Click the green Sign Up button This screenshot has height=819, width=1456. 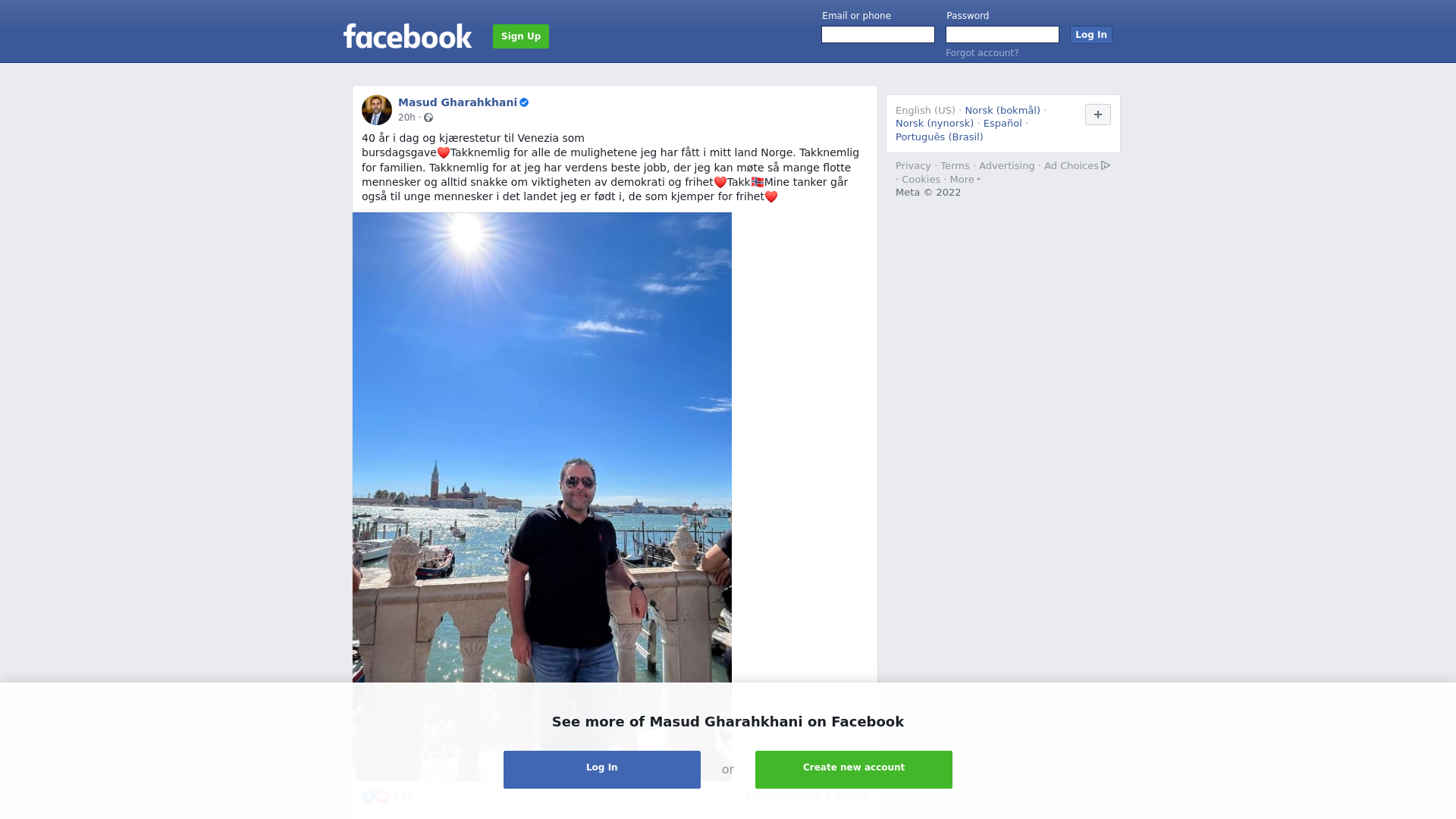[521, 36]
